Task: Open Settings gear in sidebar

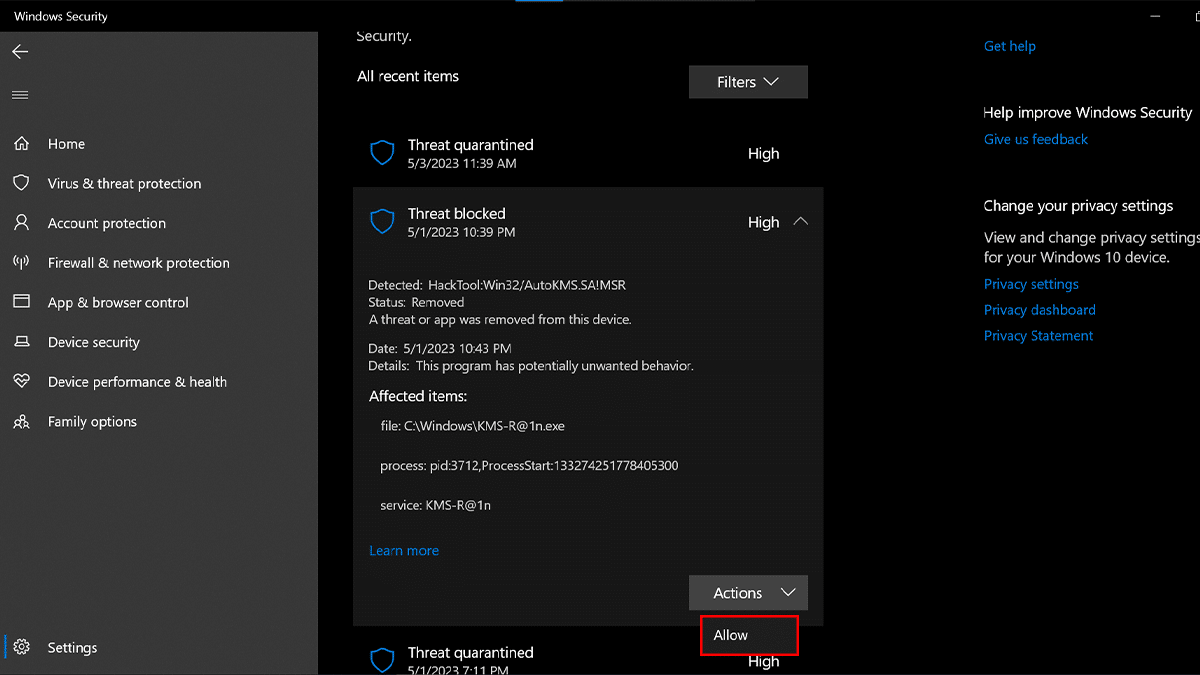Action: click(x=22, y=647)
